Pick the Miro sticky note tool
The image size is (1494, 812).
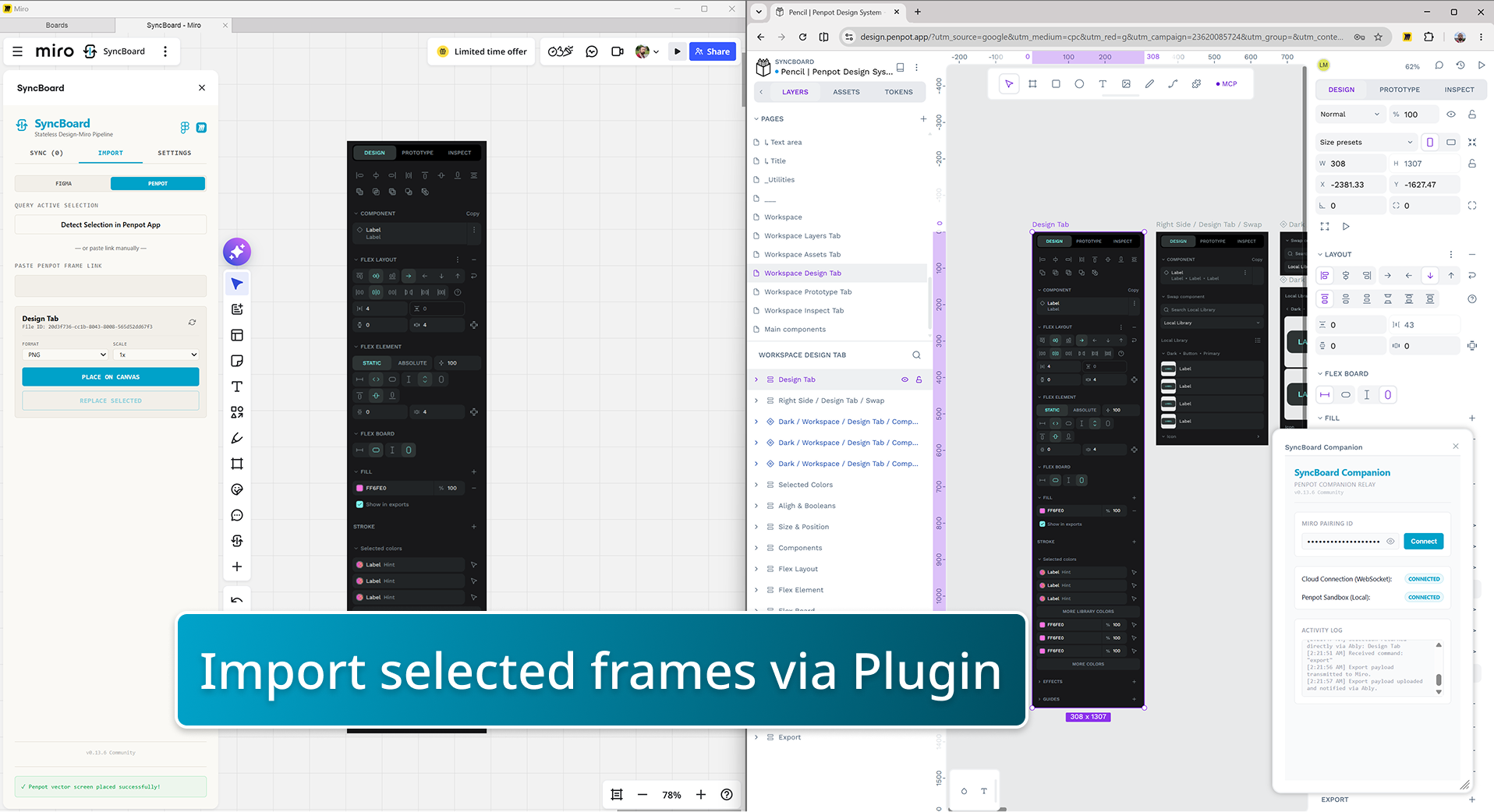(237, 361)
